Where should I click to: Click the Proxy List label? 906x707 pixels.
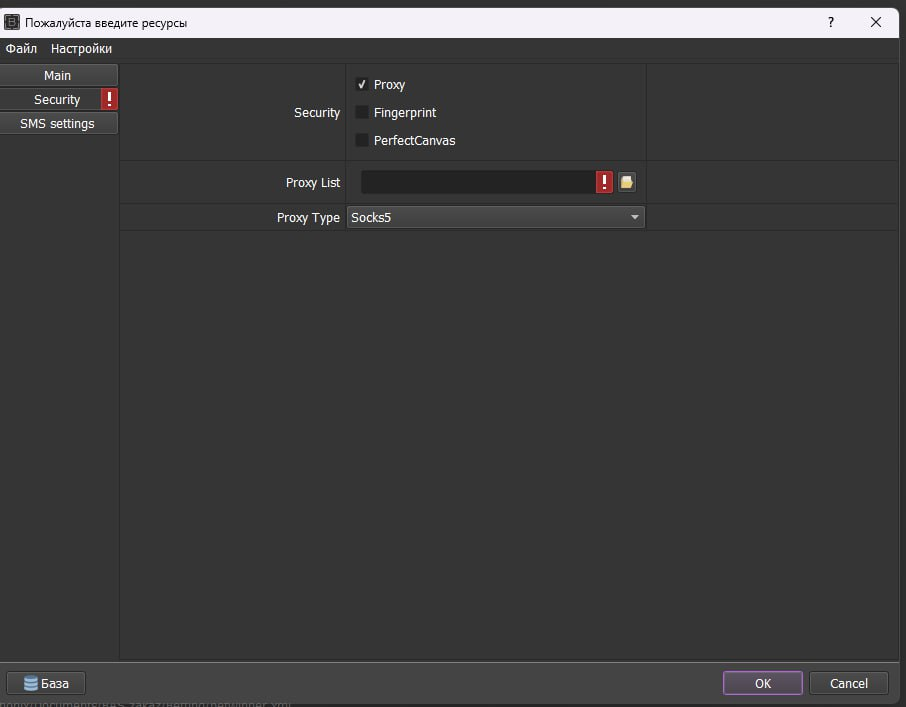[313, 183]
